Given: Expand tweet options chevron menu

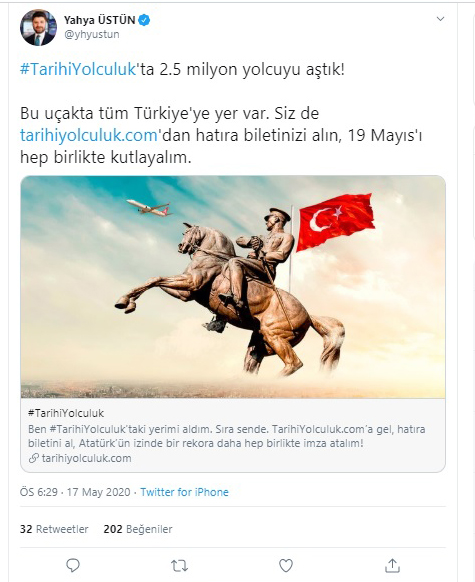Looking at the screenshot, I should (440, 19).
